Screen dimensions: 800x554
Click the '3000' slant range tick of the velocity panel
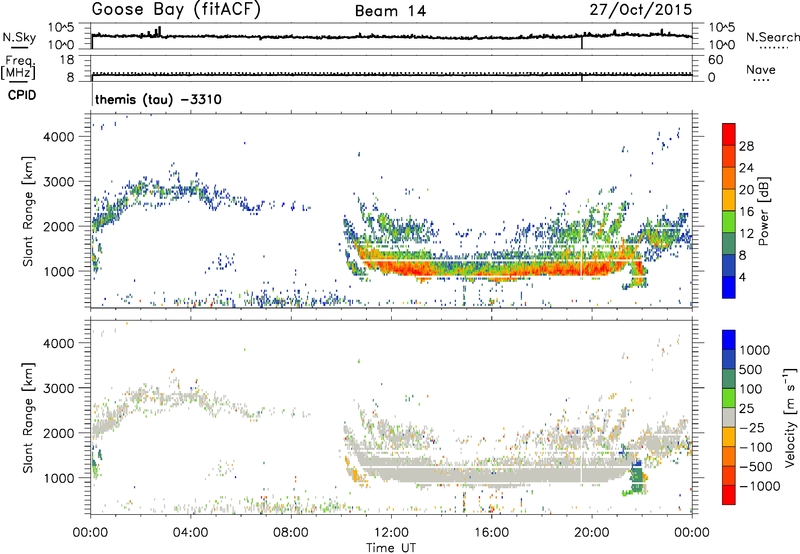pos(59,388)
